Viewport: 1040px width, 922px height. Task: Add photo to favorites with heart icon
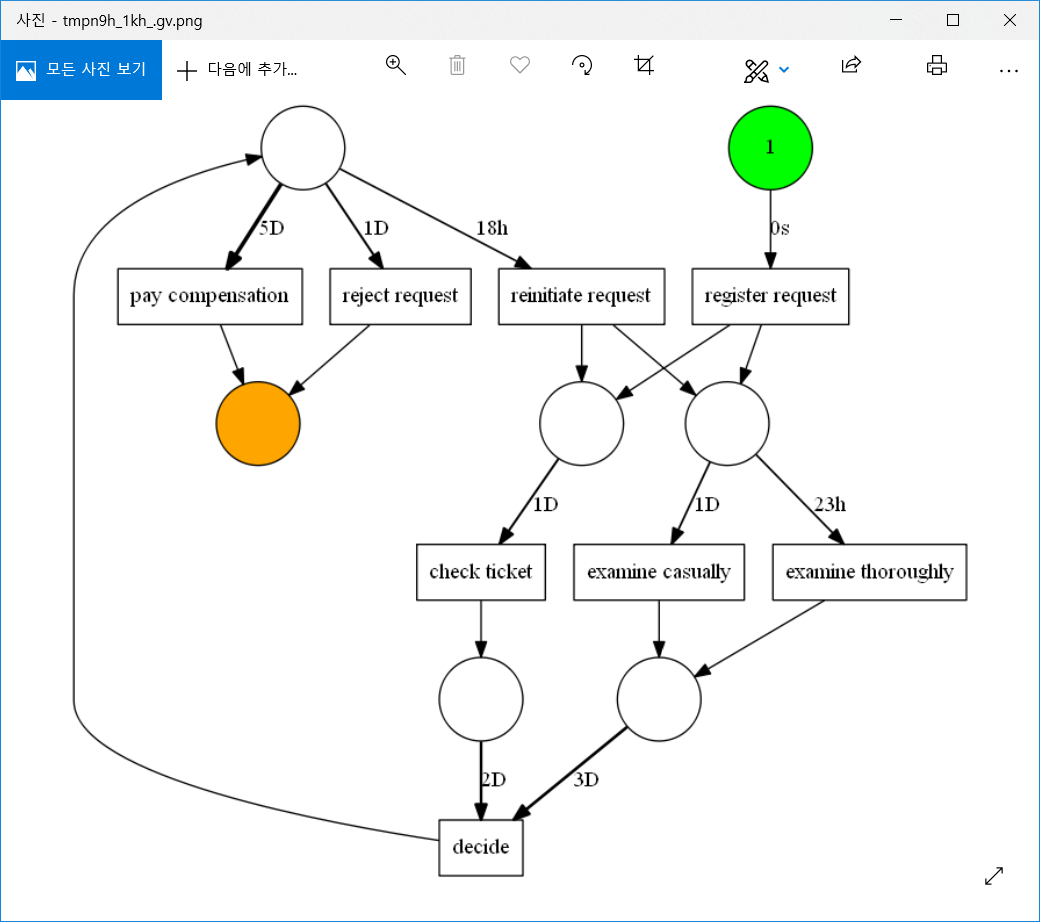point(519,65)
